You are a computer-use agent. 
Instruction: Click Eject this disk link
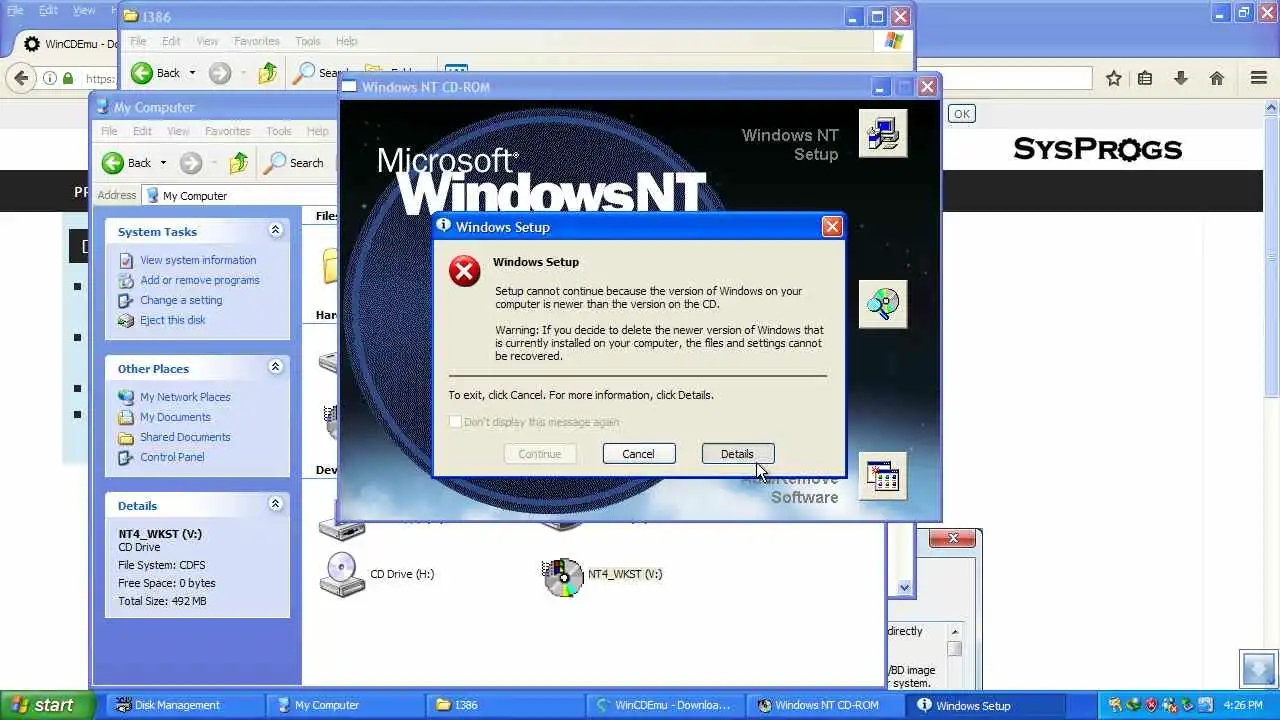(x=173, y=320)
